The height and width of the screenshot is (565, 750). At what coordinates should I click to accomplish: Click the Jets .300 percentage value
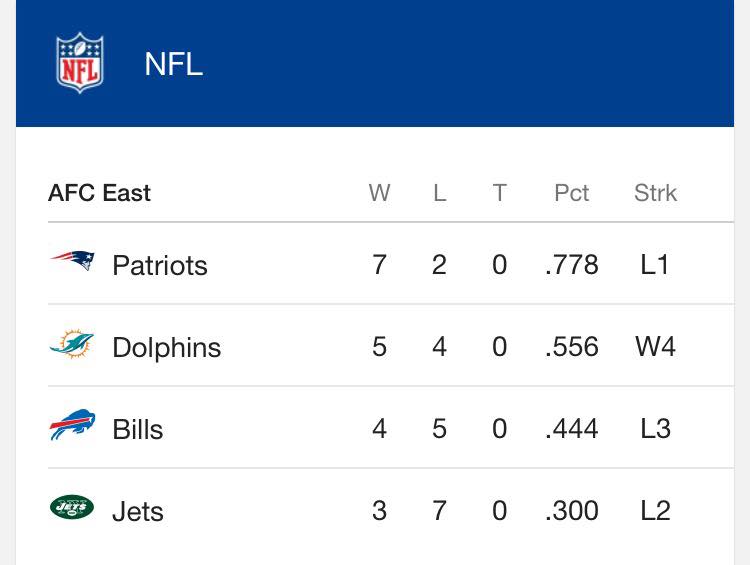pyautogui.click(x=572, y=510)
